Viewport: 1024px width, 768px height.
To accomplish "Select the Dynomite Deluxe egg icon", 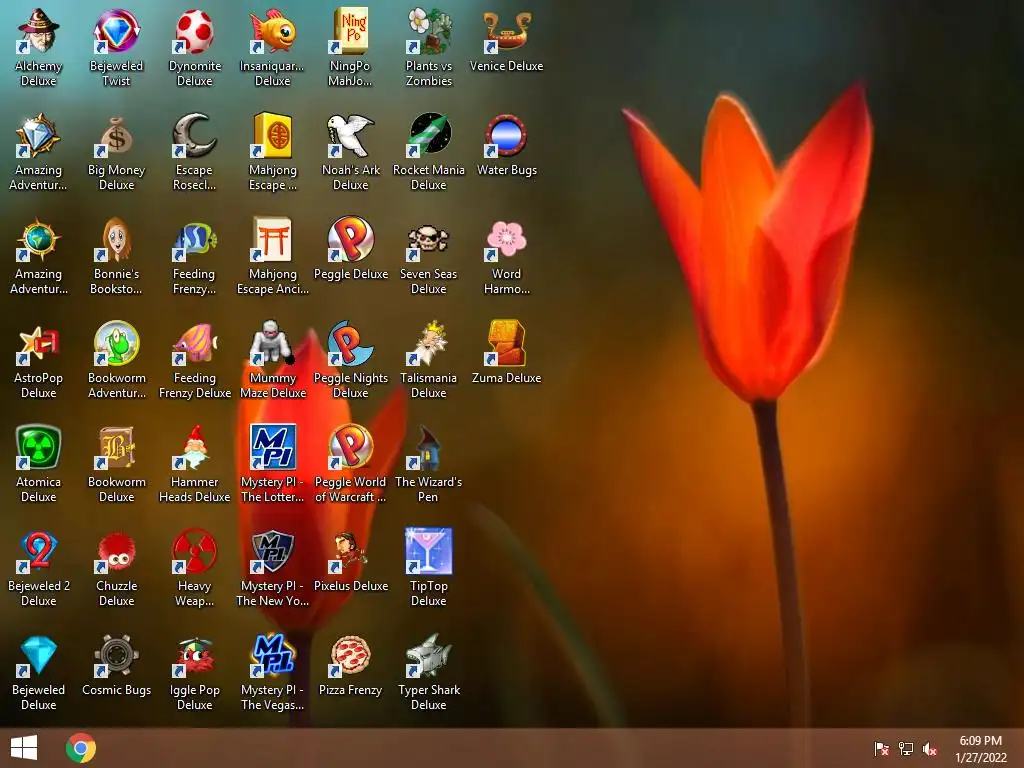I will coord(195,31).
